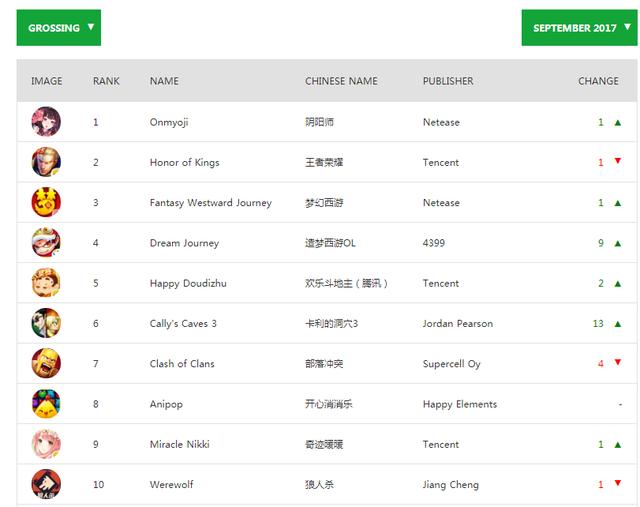This screenshot has width=640, height=507.
Task: Click the Dream Journey game icon
Action: point(46,242)
